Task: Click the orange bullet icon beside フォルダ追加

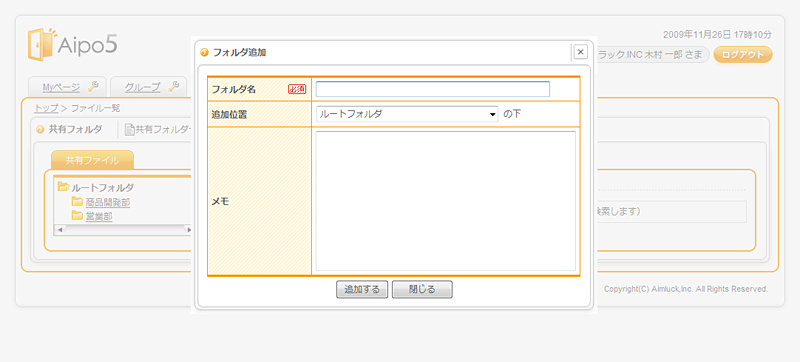Action: 205,52
